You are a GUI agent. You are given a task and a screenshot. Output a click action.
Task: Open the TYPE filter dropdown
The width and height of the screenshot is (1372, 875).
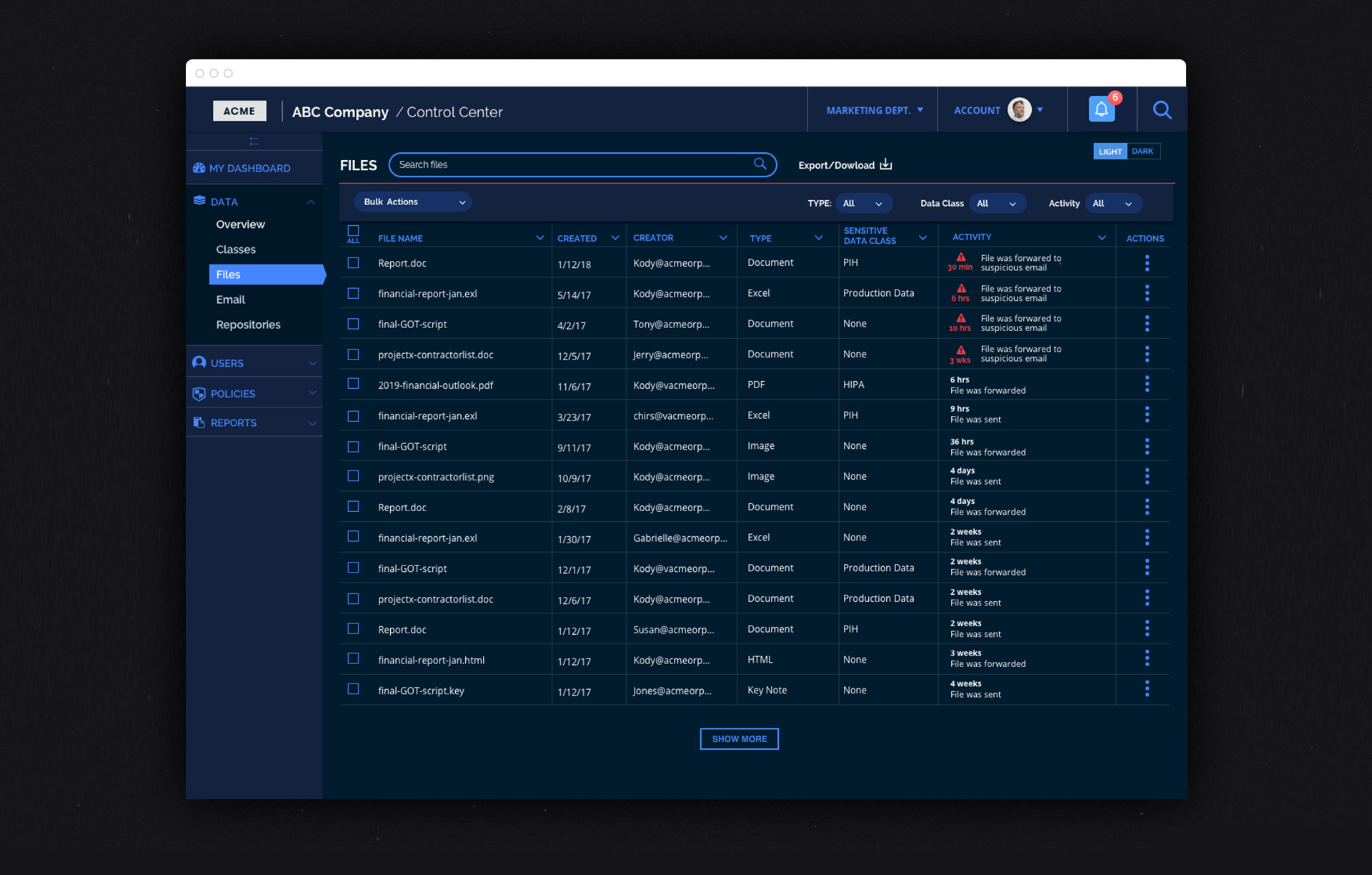pyautogui.click(x=864, y=204)
